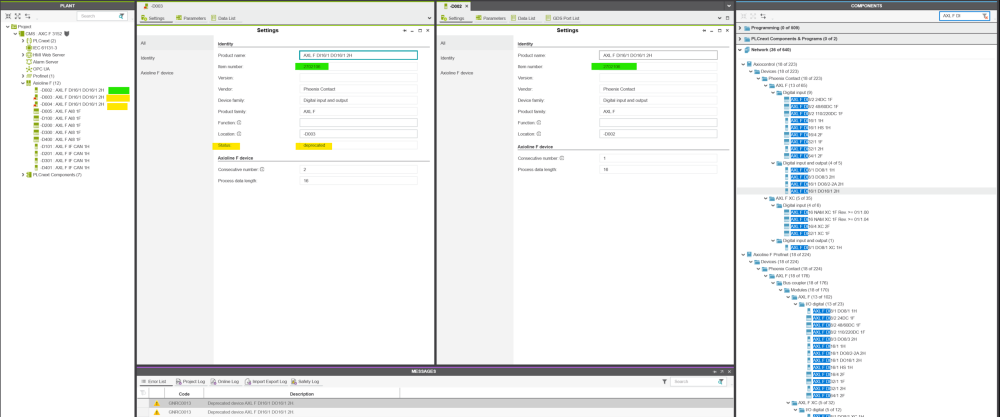The width and height of the screenshot is (1000, 417).
Task: Open the Safety Log tab in Messages
Action: 308,381
